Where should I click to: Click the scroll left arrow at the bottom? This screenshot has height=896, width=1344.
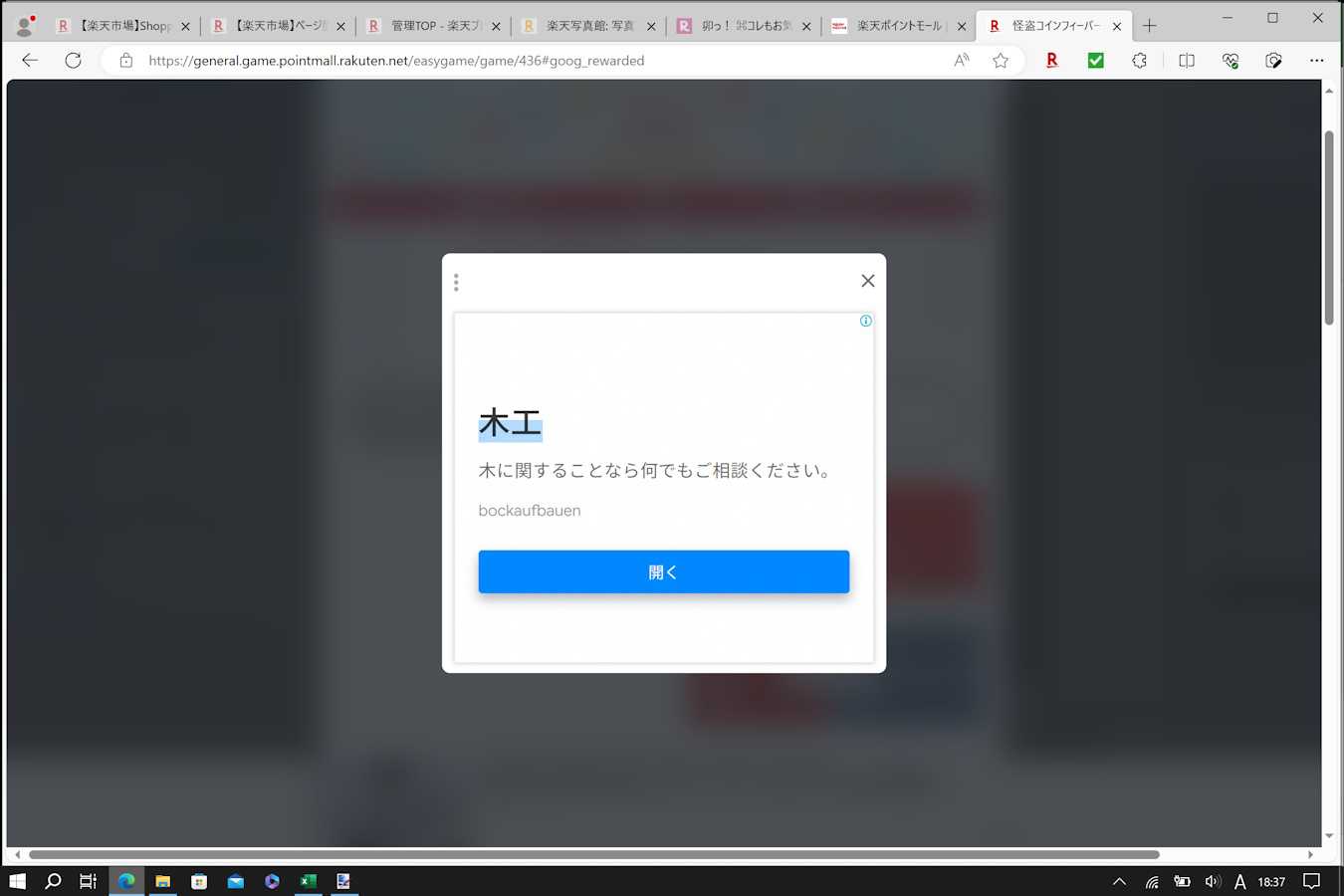point(17,854)
